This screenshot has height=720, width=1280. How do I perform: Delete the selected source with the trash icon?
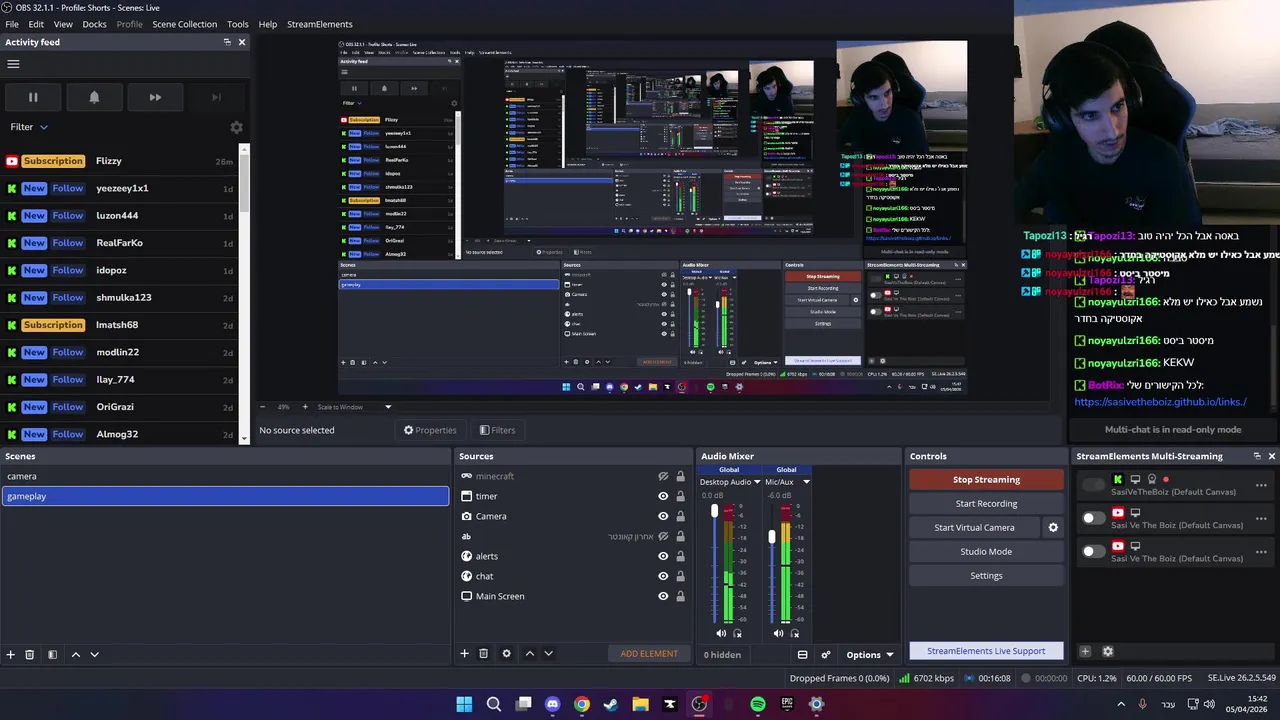(x=483, y=653)
